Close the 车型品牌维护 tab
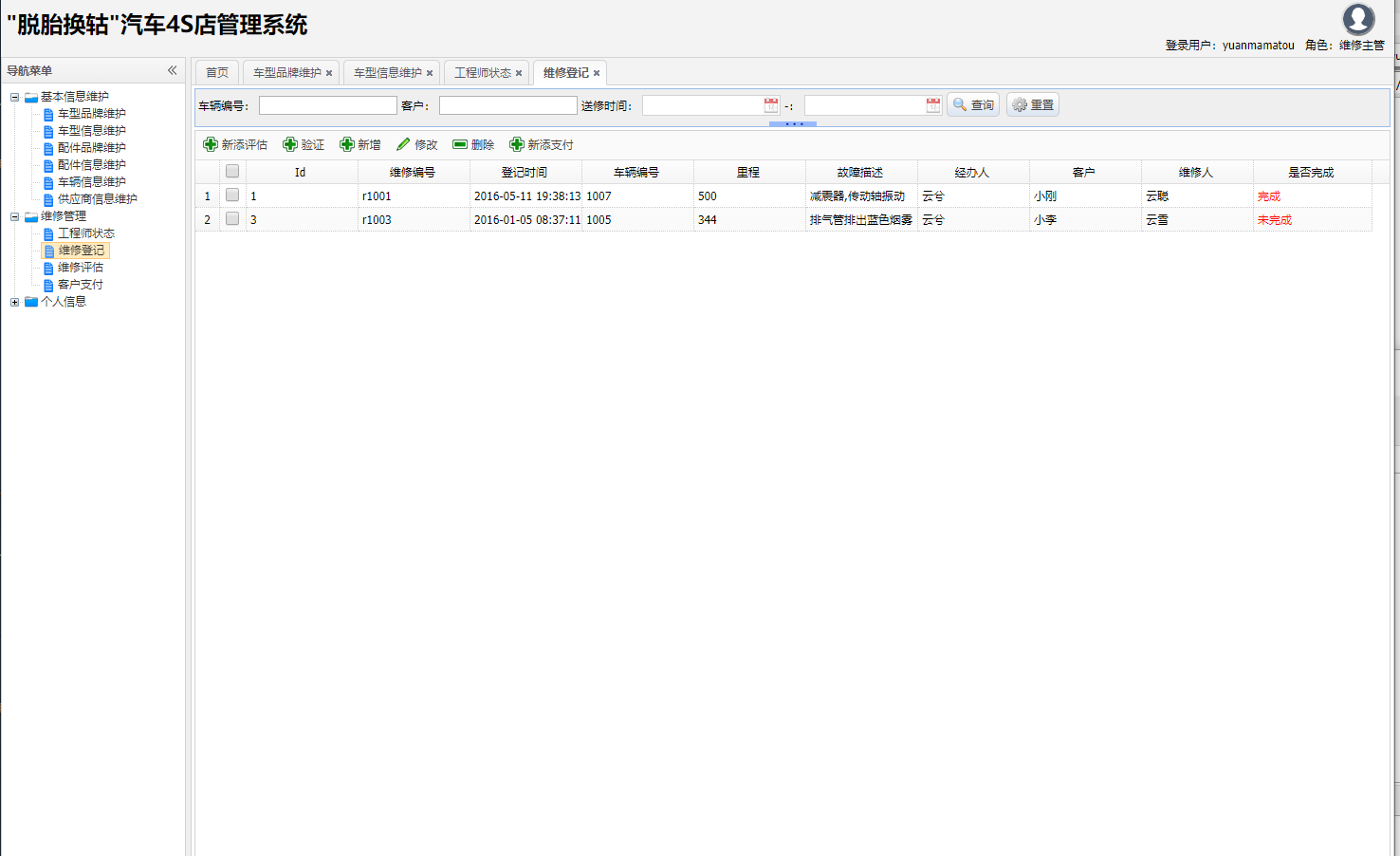Viewport: 1400px width, 856px height. pyautogui.click(x=329, y=73)
